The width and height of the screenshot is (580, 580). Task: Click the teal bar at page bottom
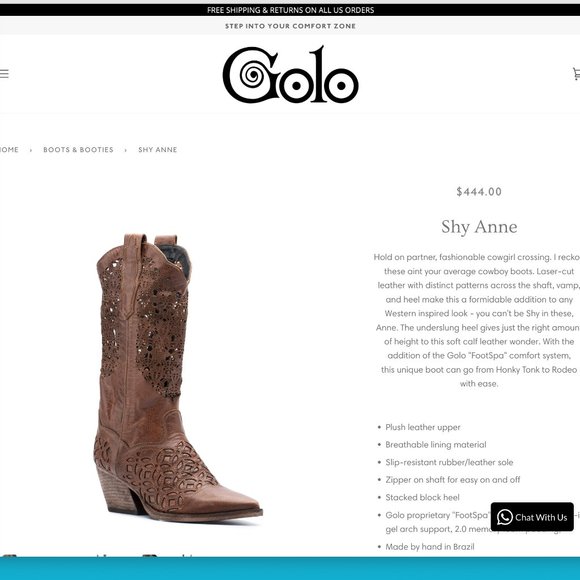[x=290, y=568]
